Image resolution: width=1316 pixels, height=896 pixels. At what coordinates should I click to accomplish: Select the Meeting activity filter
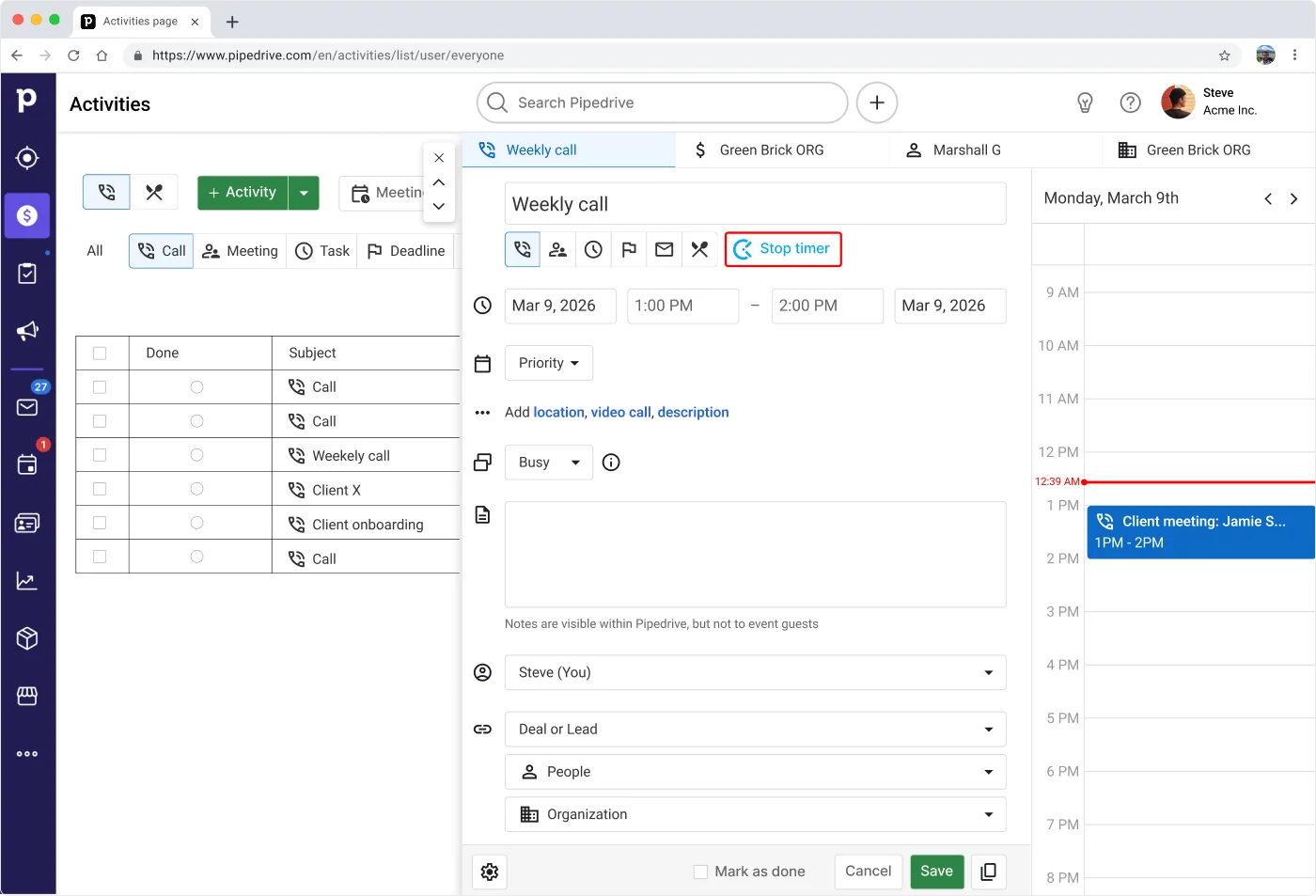[240, 250]
